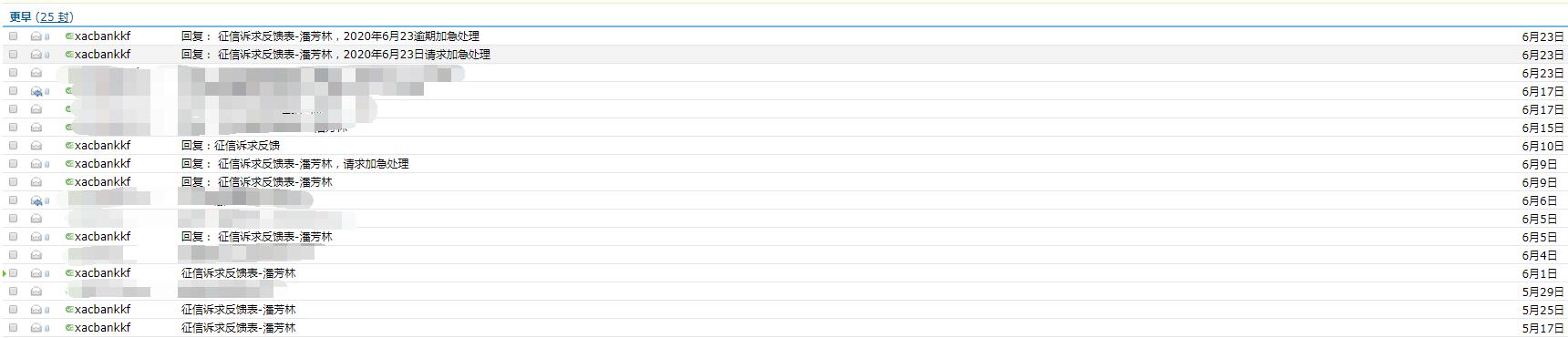The image size is (1568, 338).
Task: Click the 6月15日 date cell
Action: (x=1542, y=128)
